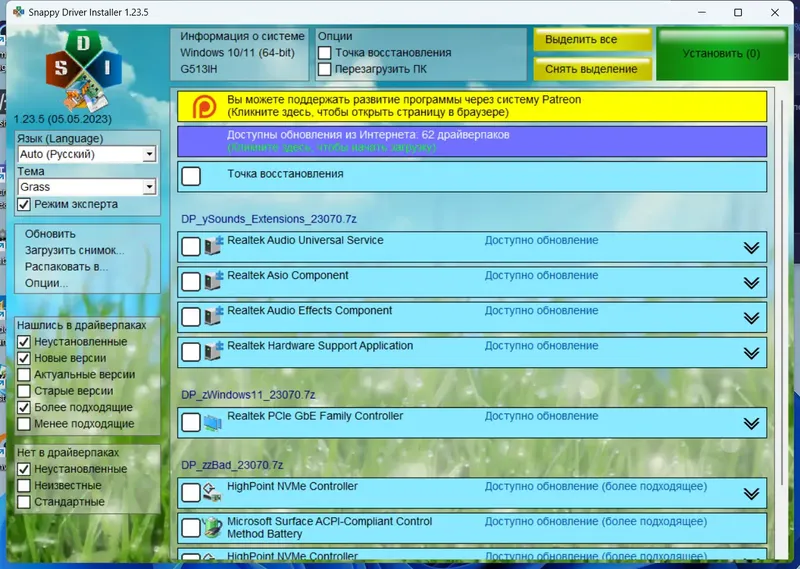Expand Realtek Hardware Support Application chevron
Viewport: 800px width, 569px height.
click(751, 354)
